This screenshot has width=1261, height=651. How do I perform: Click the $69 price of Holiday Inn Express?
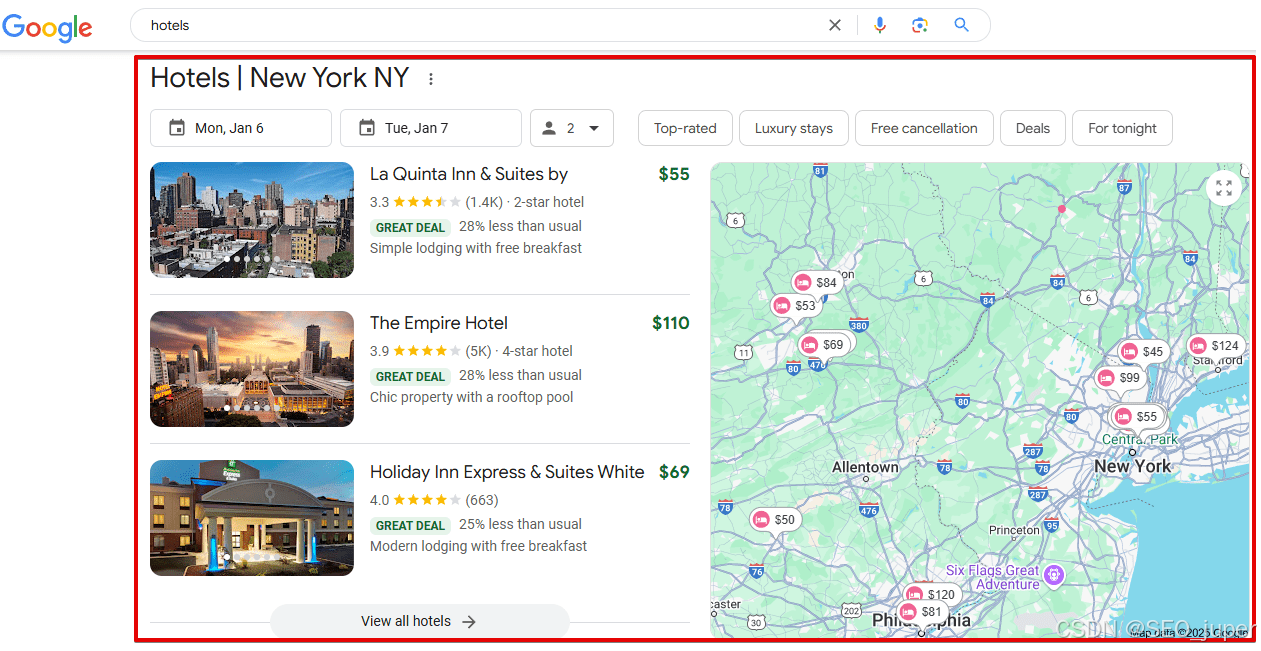click(674, 472)
